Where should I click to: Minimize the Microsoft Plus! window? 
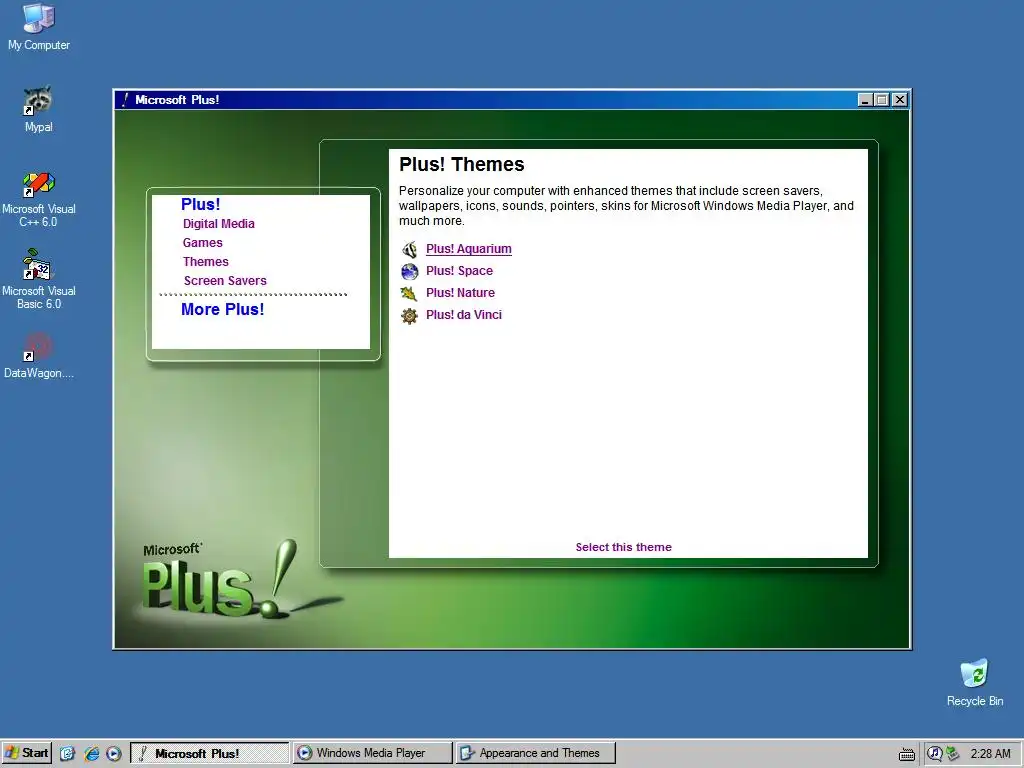pyautogui.click(x=865, y=100)
